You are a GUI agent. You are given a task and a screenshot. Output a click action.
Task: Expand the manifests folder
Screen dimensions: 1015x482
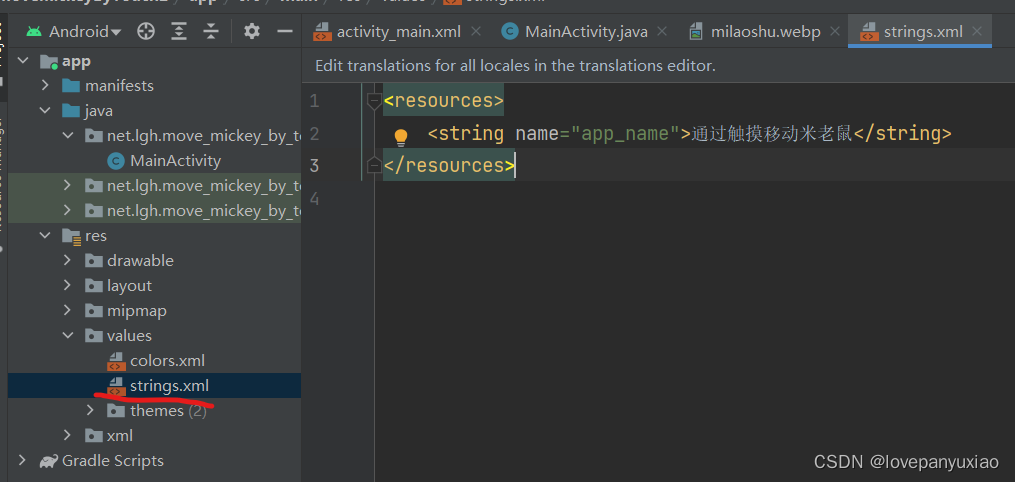[x=45, y=85]
